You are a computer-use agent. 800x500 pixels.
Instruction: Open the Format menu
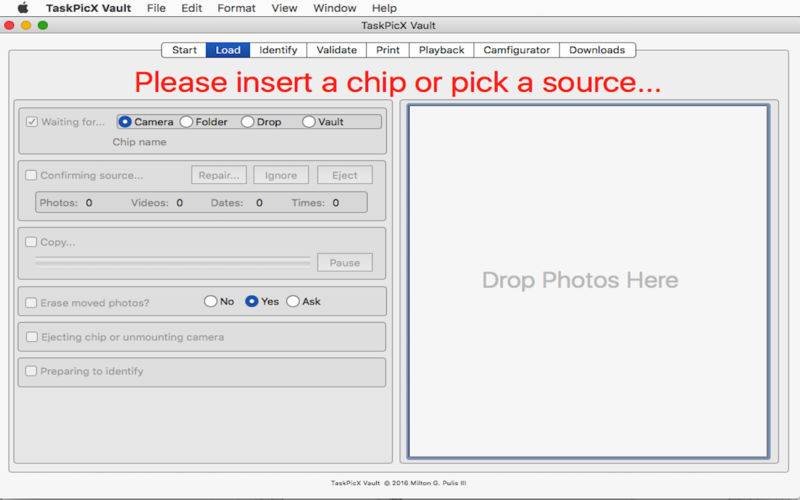pos(236,8)
